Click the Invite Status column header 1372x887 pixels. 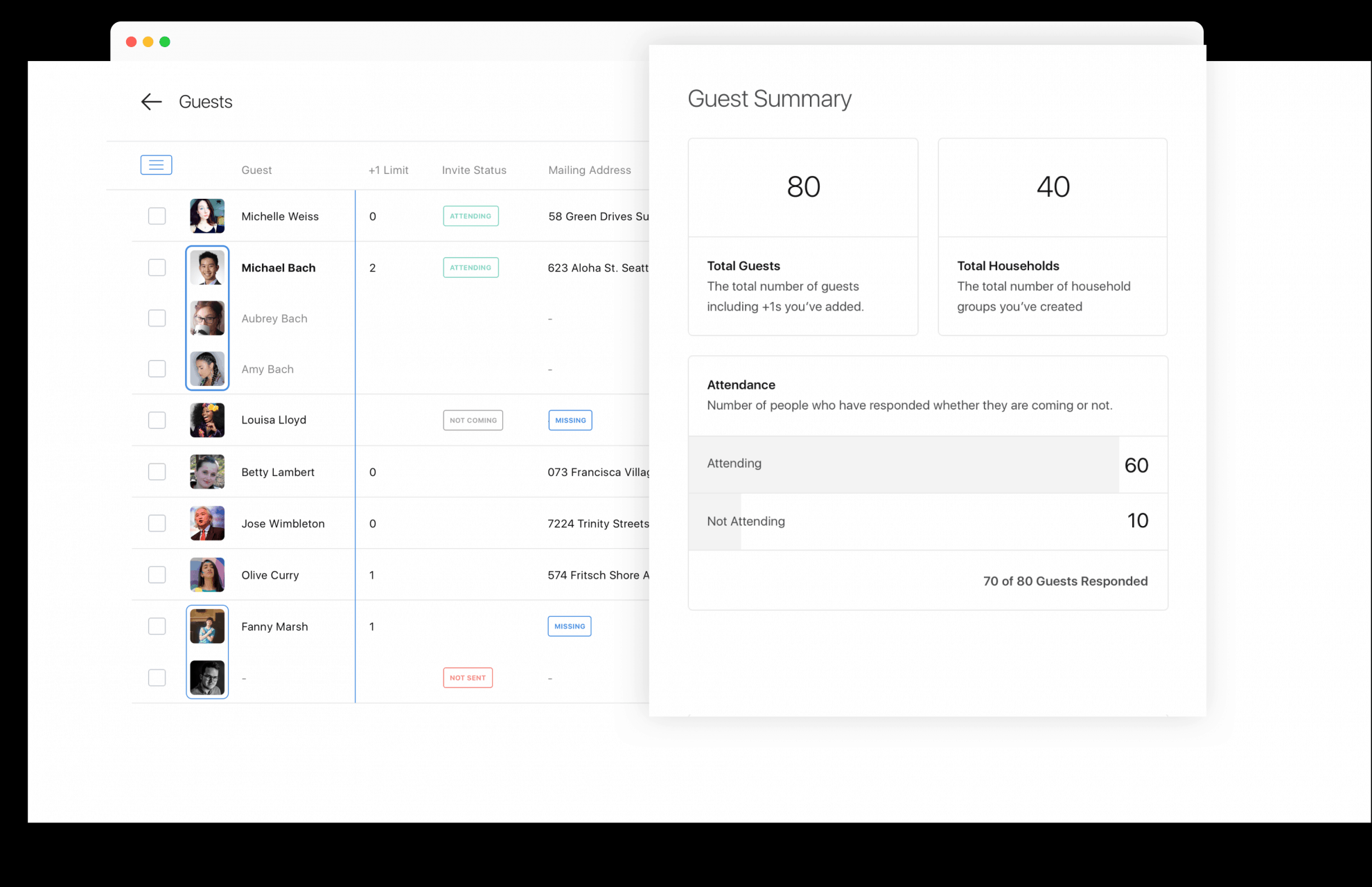(474, 170)
